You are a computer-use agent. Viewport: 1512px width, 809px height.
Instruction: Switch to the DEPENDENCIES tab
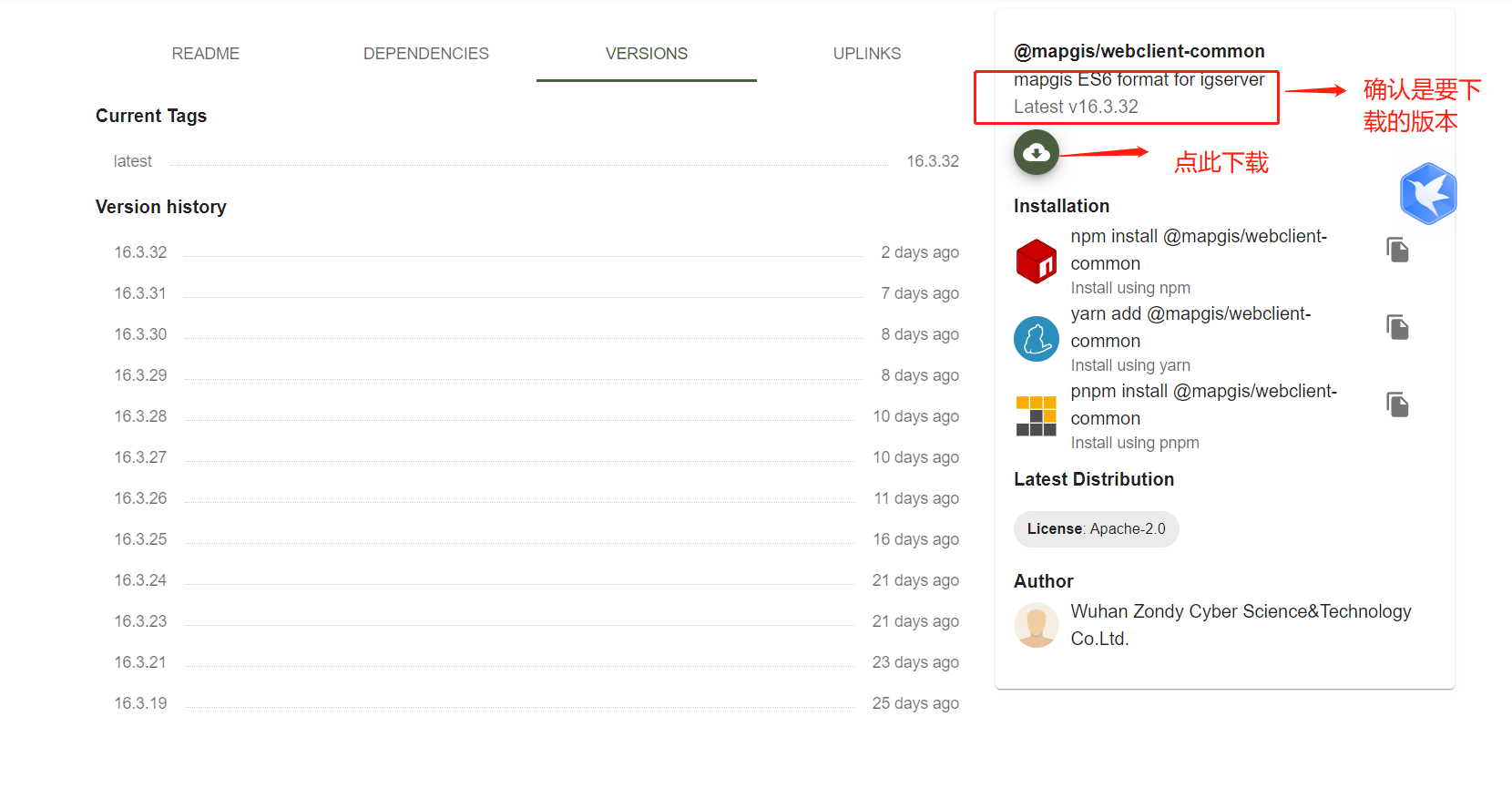click(426, 54)
